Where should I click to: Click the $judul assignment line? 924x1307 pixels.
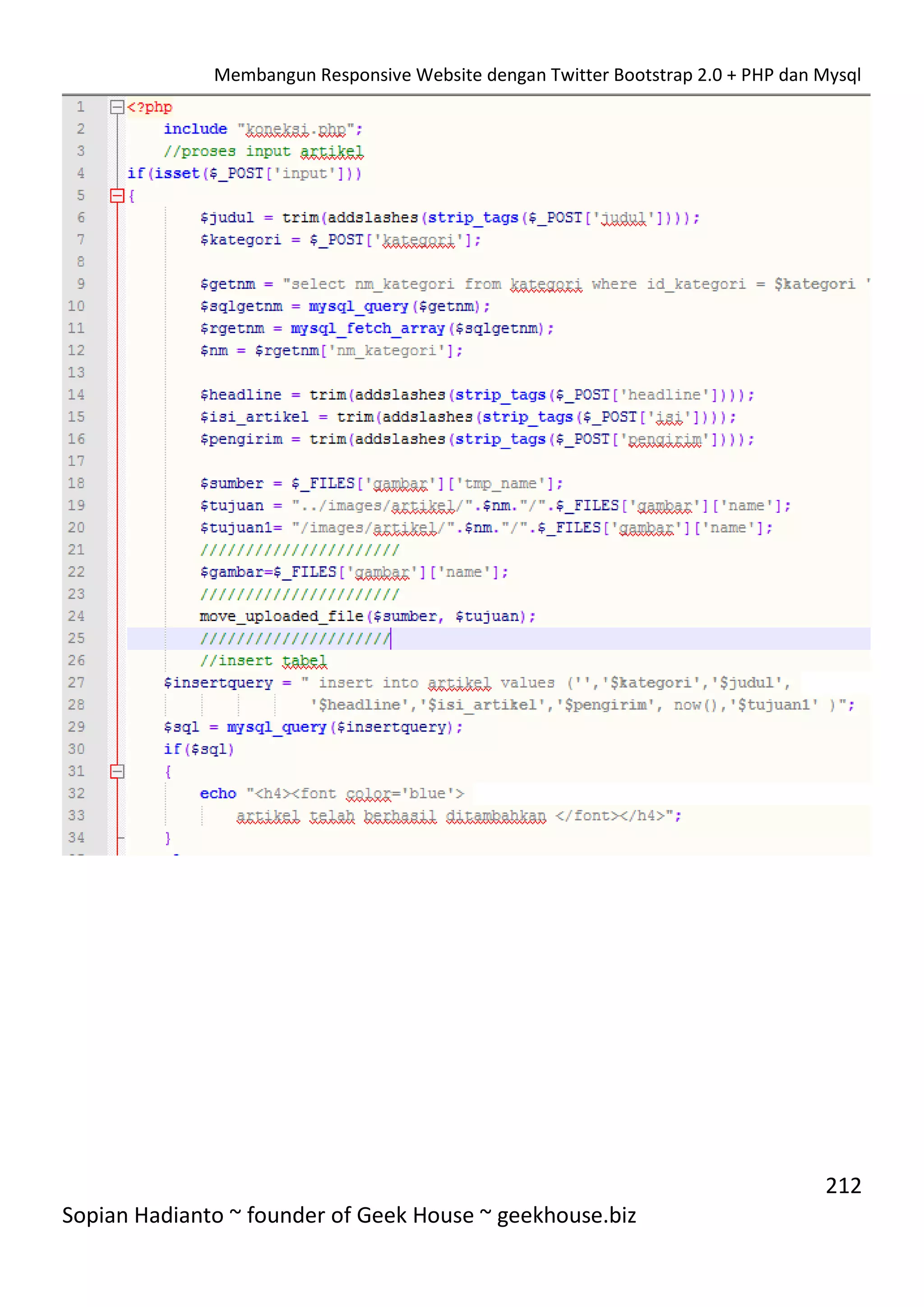click(449, 218)
